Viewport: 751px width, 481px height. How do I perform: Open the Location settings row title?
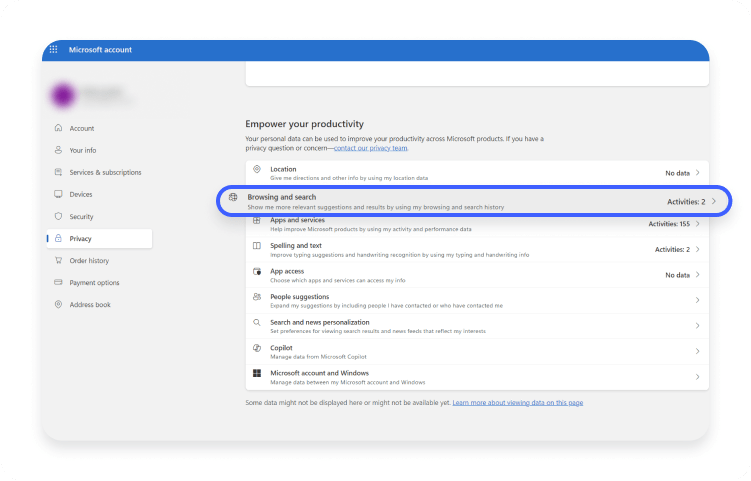point(283,169)
